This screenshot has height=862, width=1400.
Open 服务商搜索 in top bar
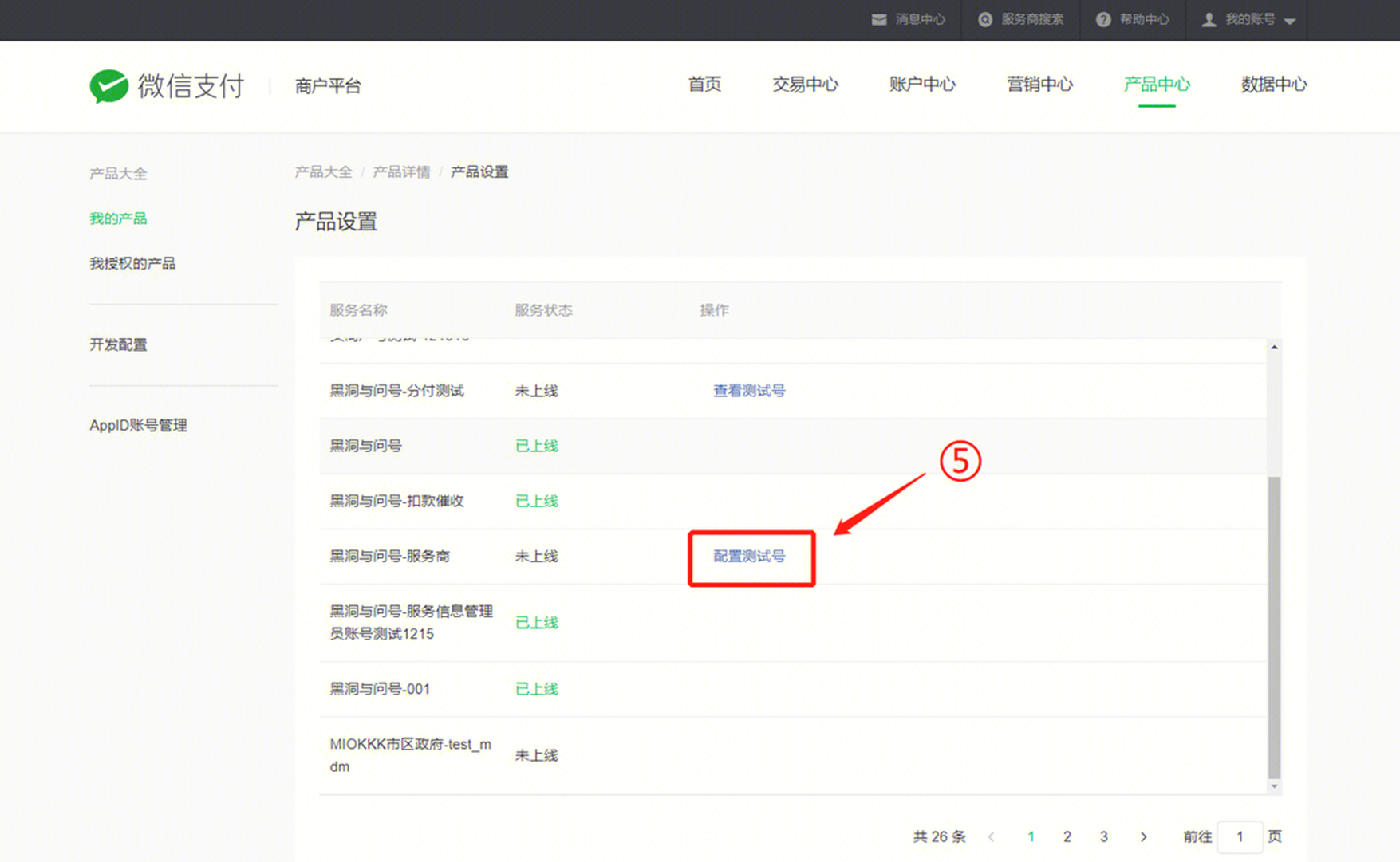[1032, 19]
